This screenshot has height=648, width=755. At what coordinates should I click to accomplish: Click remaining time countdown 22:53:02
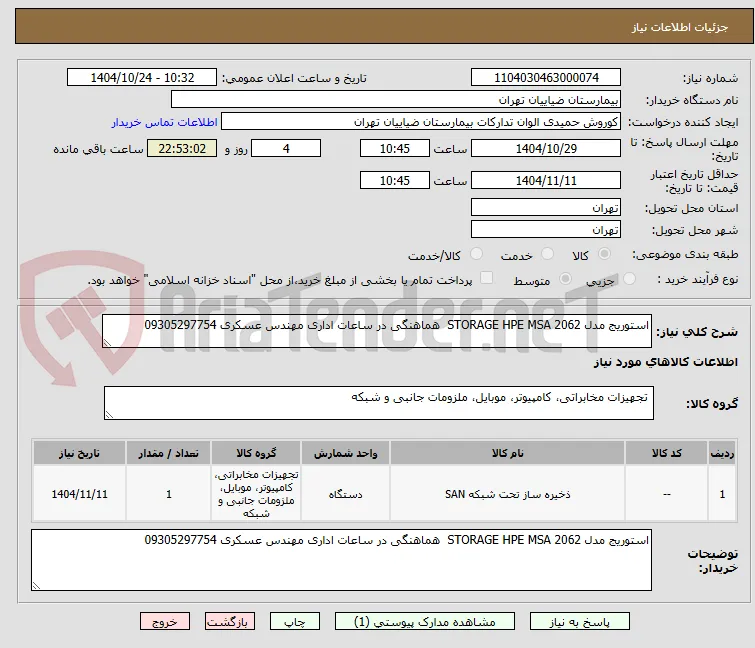[x=182, y=148]
